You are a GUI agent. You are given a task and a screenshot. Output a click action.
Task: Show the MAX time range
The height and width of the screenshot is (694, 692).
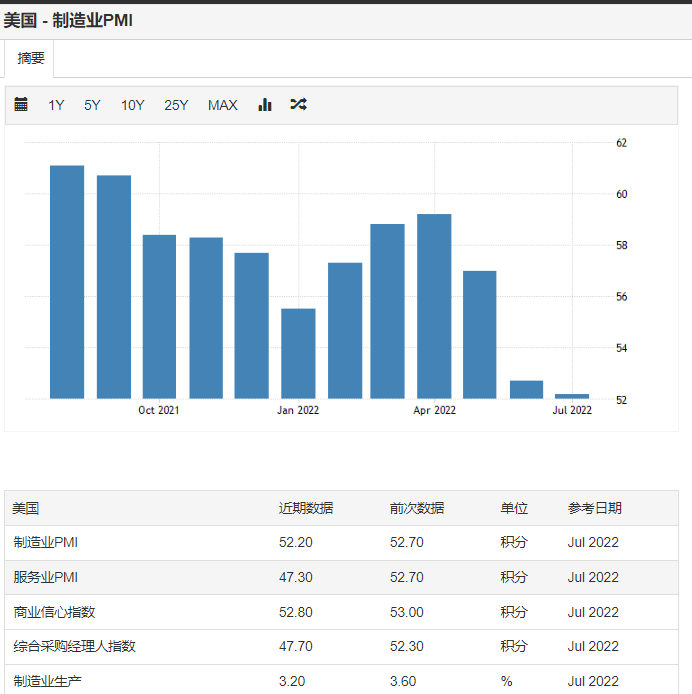point(223,105)
